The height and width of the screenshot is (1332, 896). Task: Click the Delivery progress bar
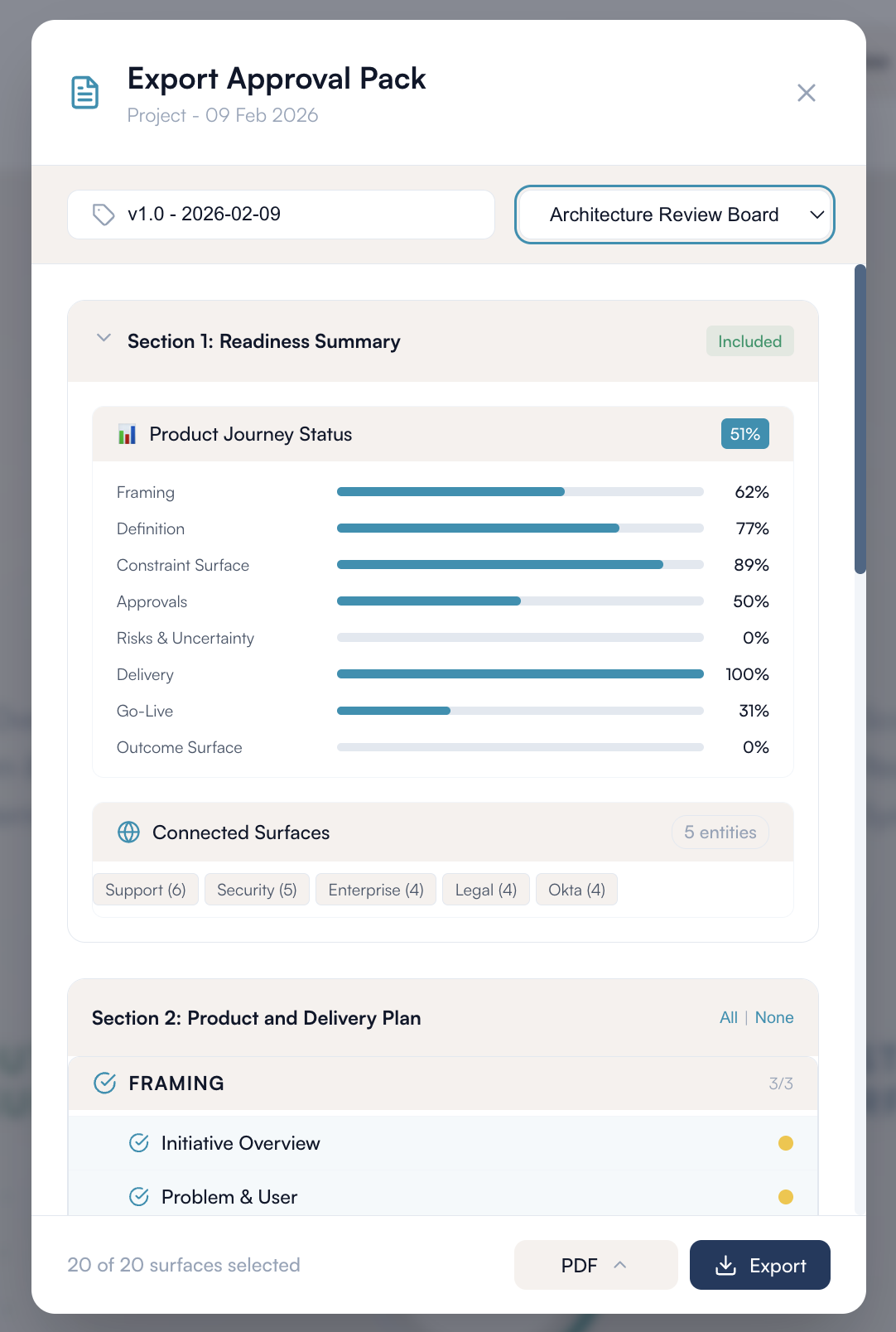point(520,674)
